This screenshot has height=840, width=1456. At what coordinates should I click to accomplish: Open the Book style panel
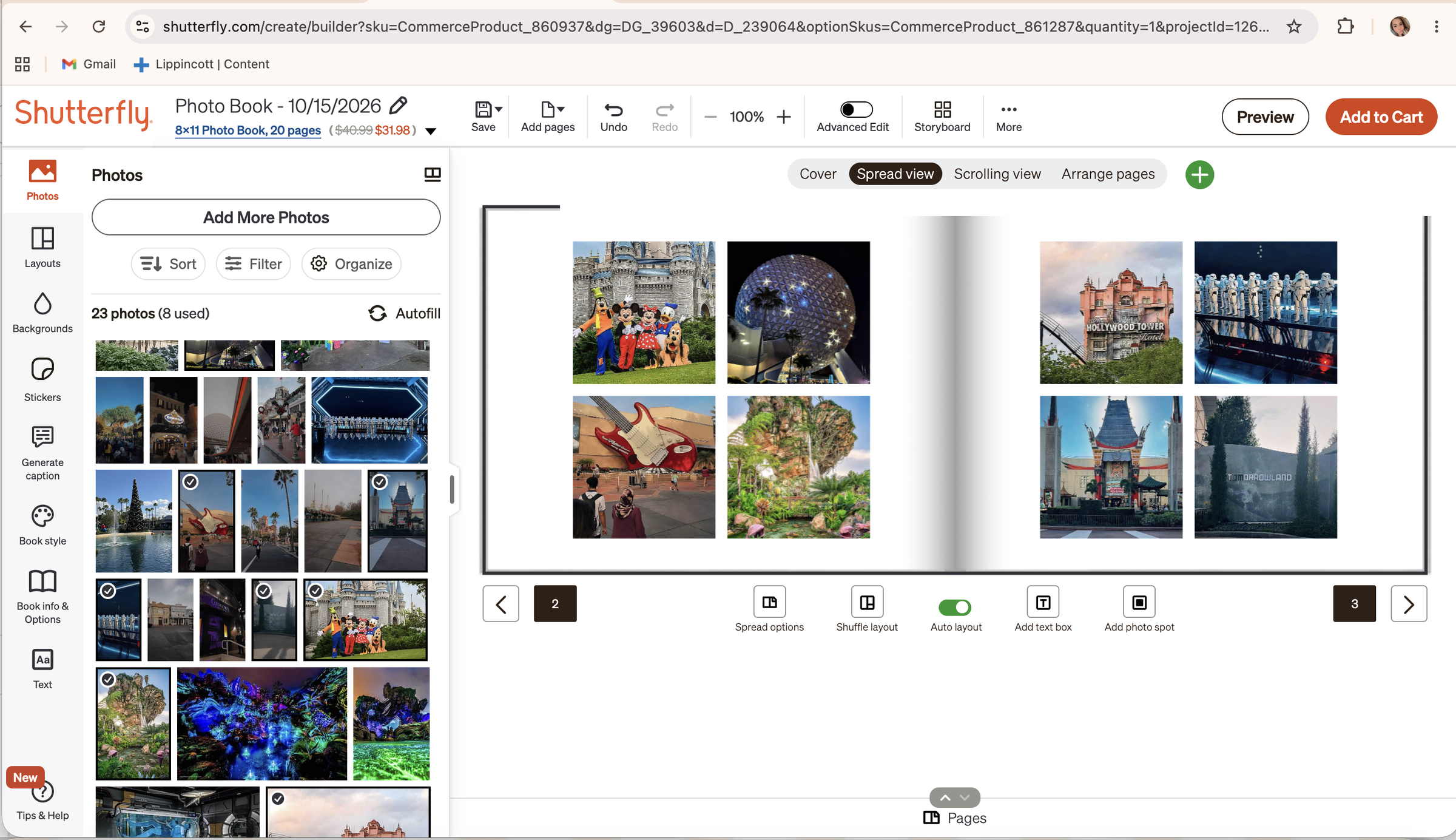(42, 526)
